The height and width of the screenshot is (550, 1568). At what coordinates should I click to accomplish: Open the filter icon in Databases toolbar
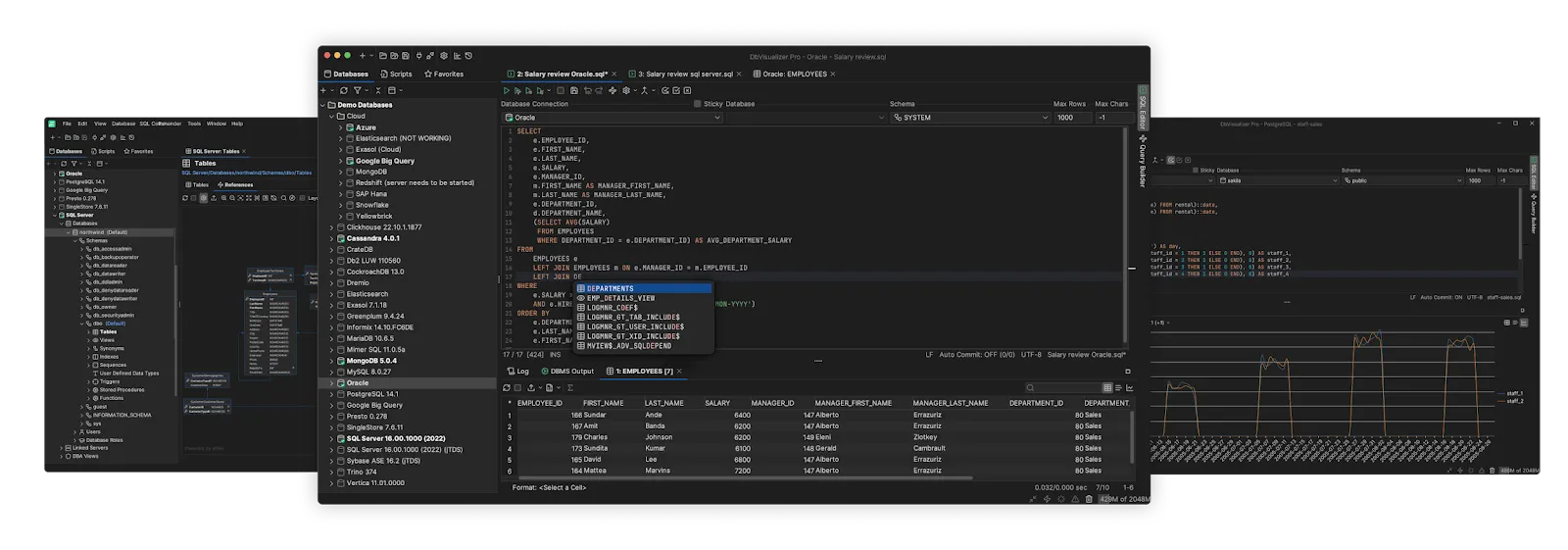[358, 90]
